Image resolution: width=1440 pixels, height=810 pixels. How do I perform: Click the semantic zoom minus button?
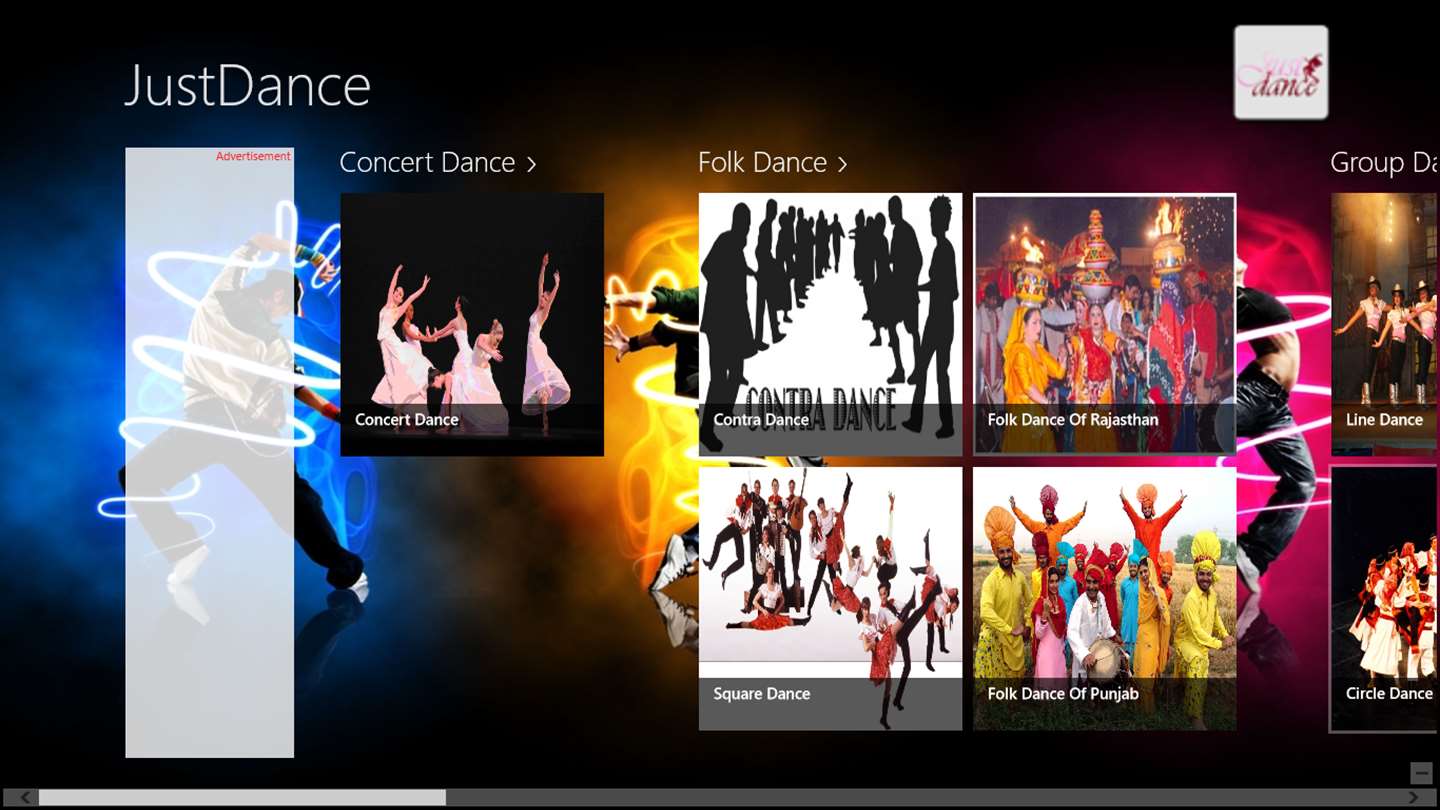tap(1421, 772)
